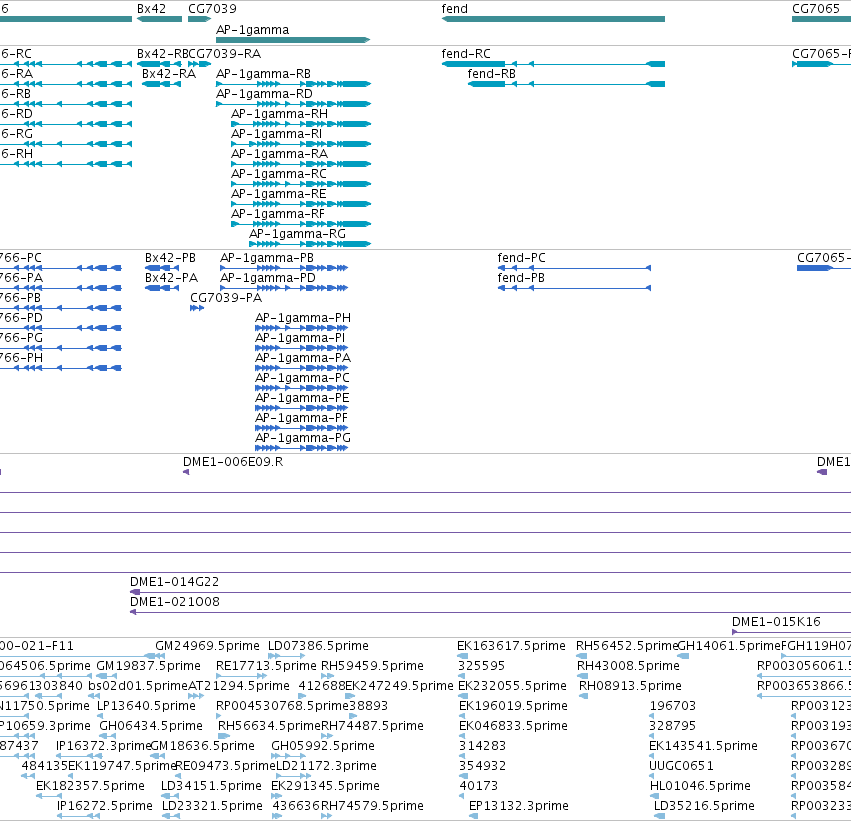Open the fend-RC transcript label
851x821 pixels.
pyautogui.click(x=466, y=54)
